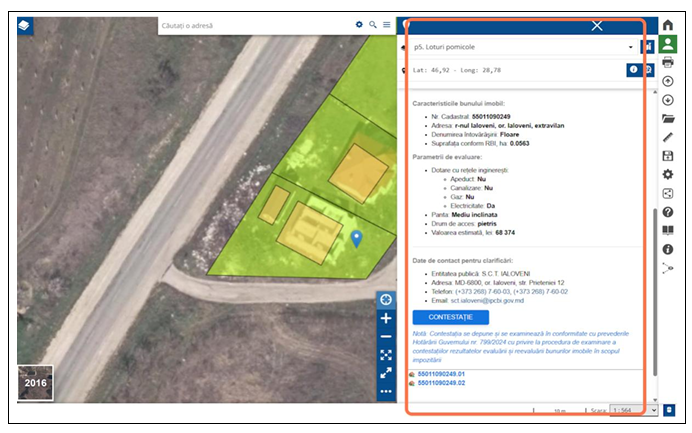The height and width of the screenshot is (433, 692).
Task: Zoom in on the map
Action: pyautogui.click(x=386, y=318)
